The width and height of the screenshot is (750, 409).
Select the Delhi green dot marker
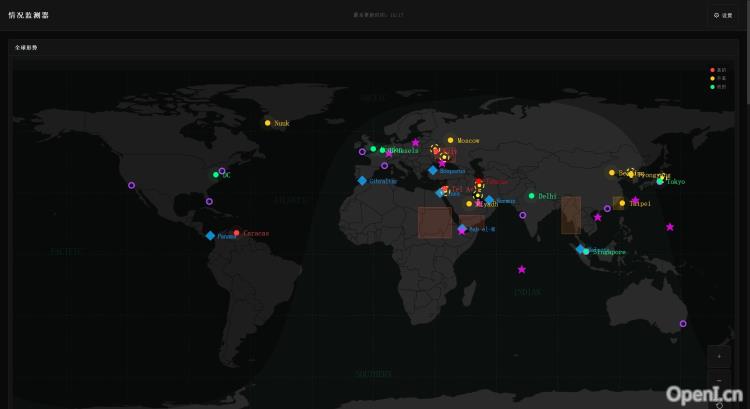click(x=531, y=196)
